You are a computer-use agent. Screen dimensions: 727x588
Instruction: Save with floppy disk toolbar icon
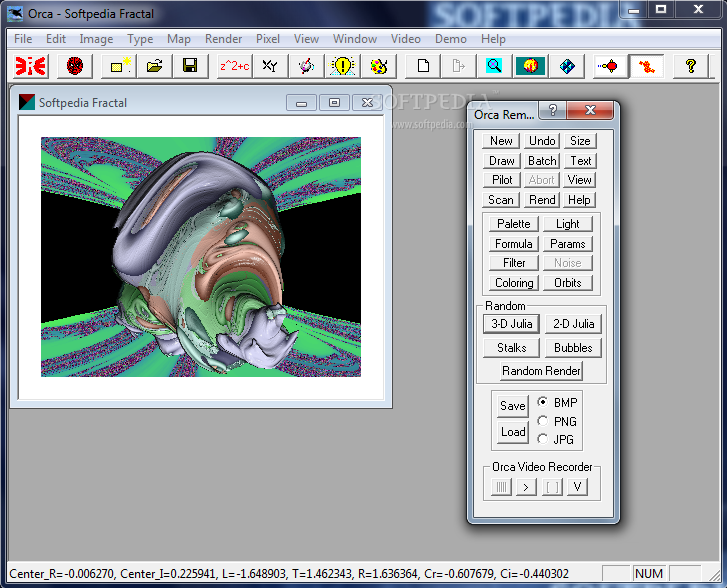(190, 66)
